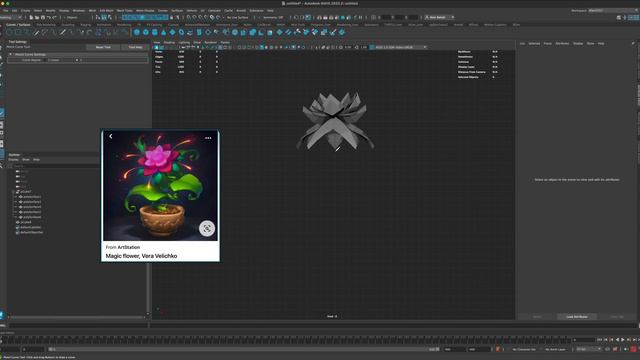Toggle select-by-hierarchy mode
The image size is (640, 360).
[x=98, y=18]
